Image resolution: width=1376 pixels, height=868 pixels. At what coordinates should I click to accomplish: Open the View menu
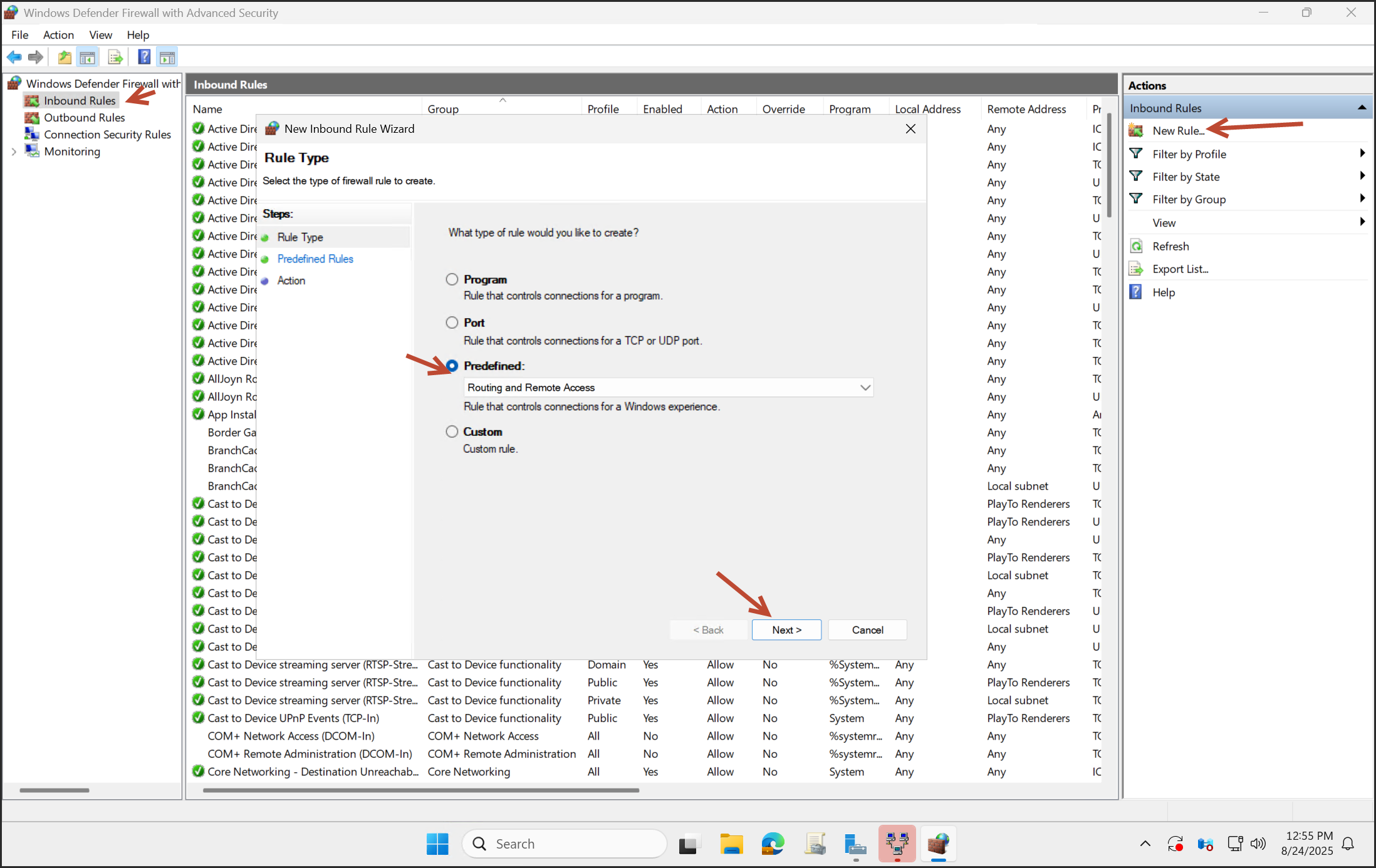click(100, 35)
